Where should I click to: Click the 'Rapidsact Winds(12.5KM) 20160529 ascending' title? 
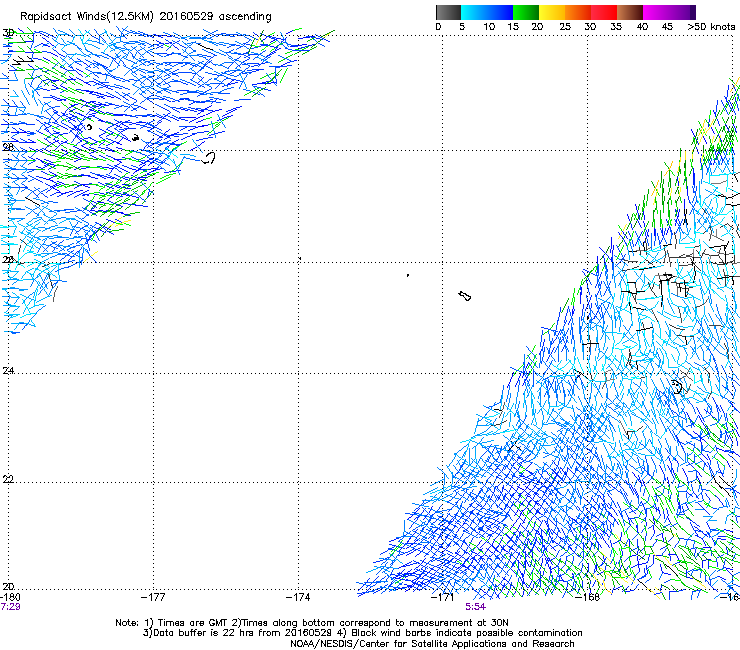pos(146,17)
